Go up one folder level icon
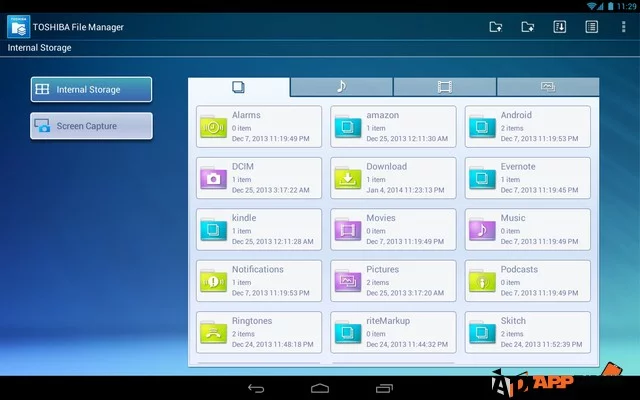 pyautogui.click(x=496, y=27)
